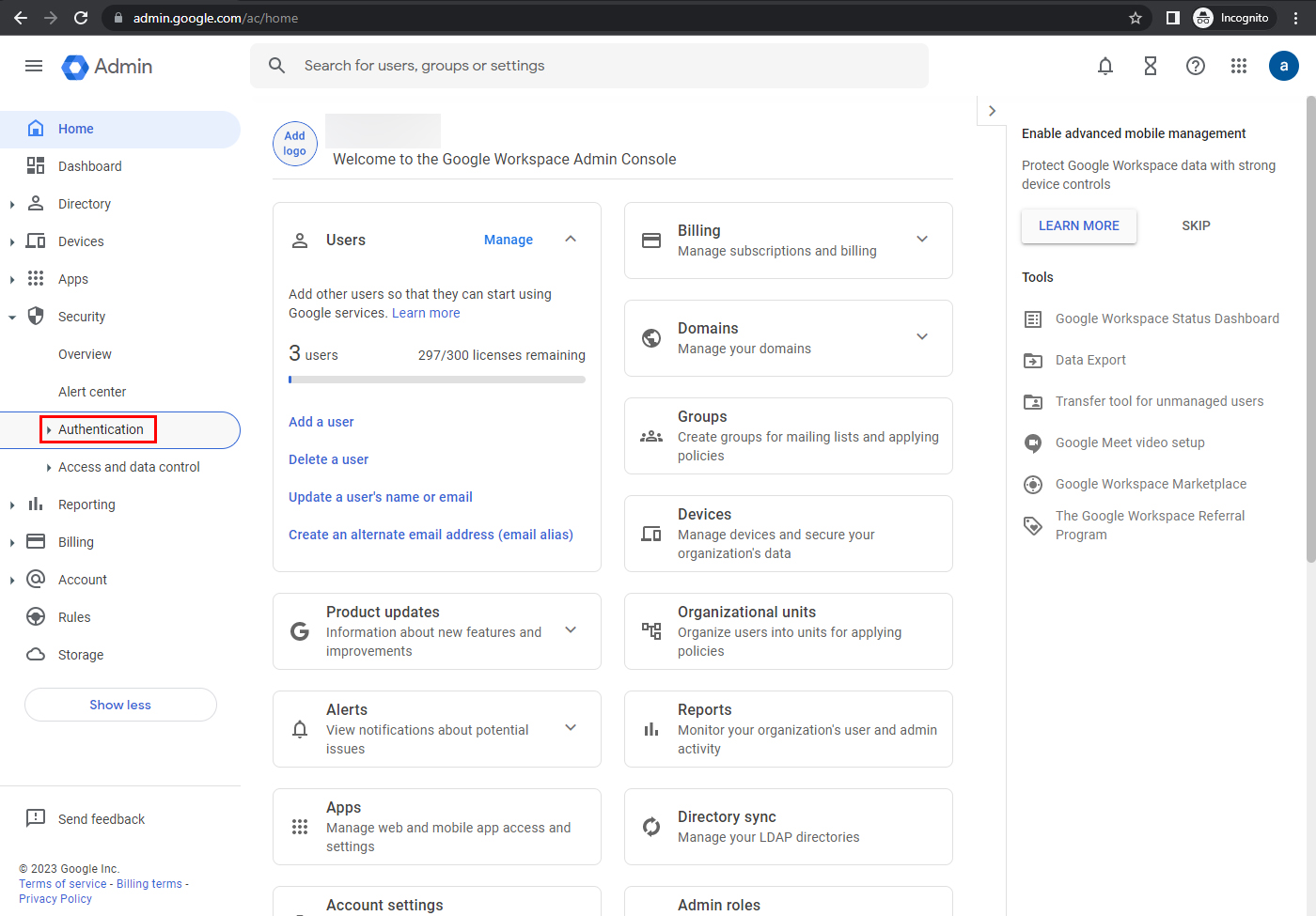Open the notifications bell icon

(1105, 66)
